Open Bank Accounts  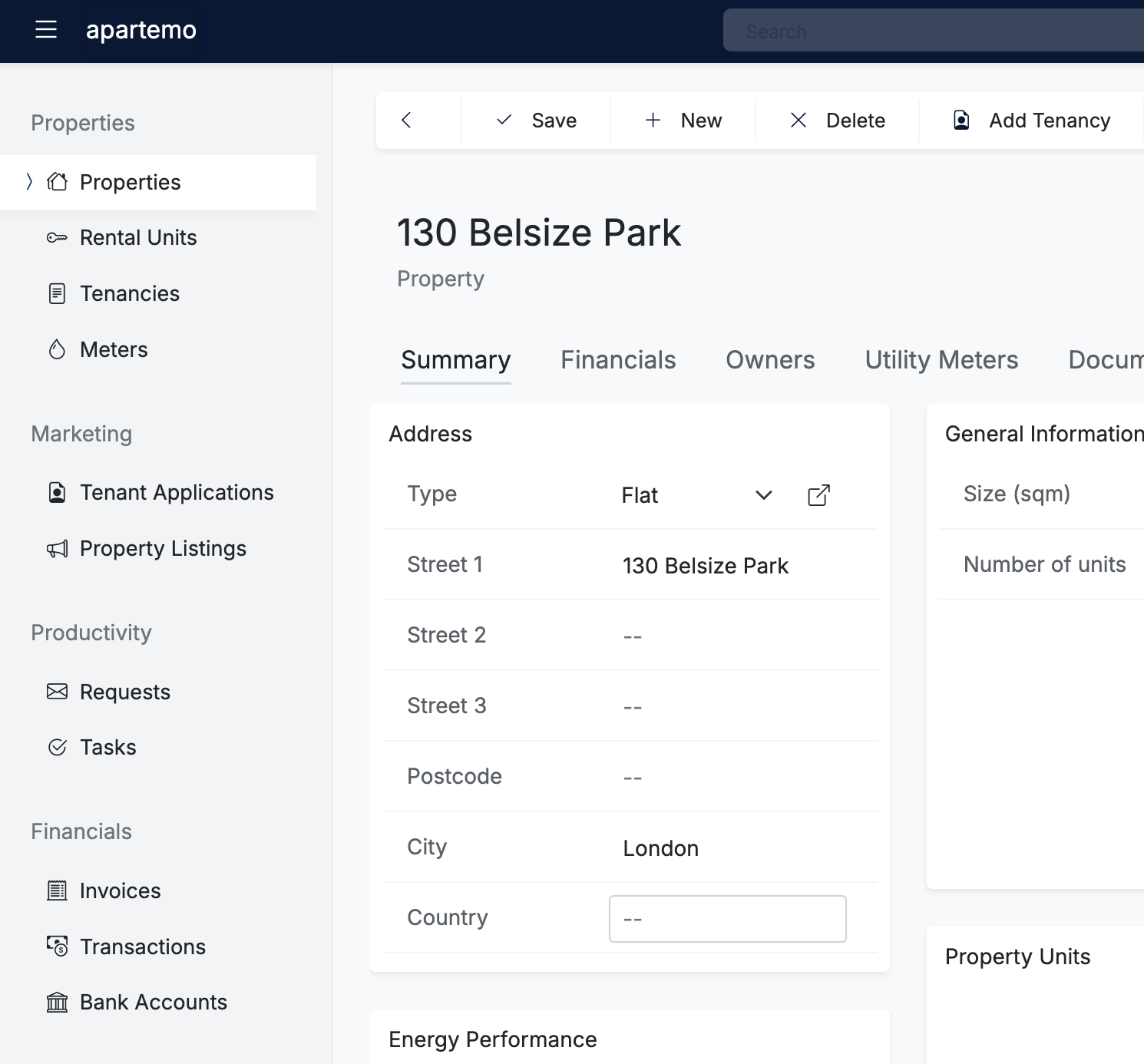click(x=154, y=1003)
